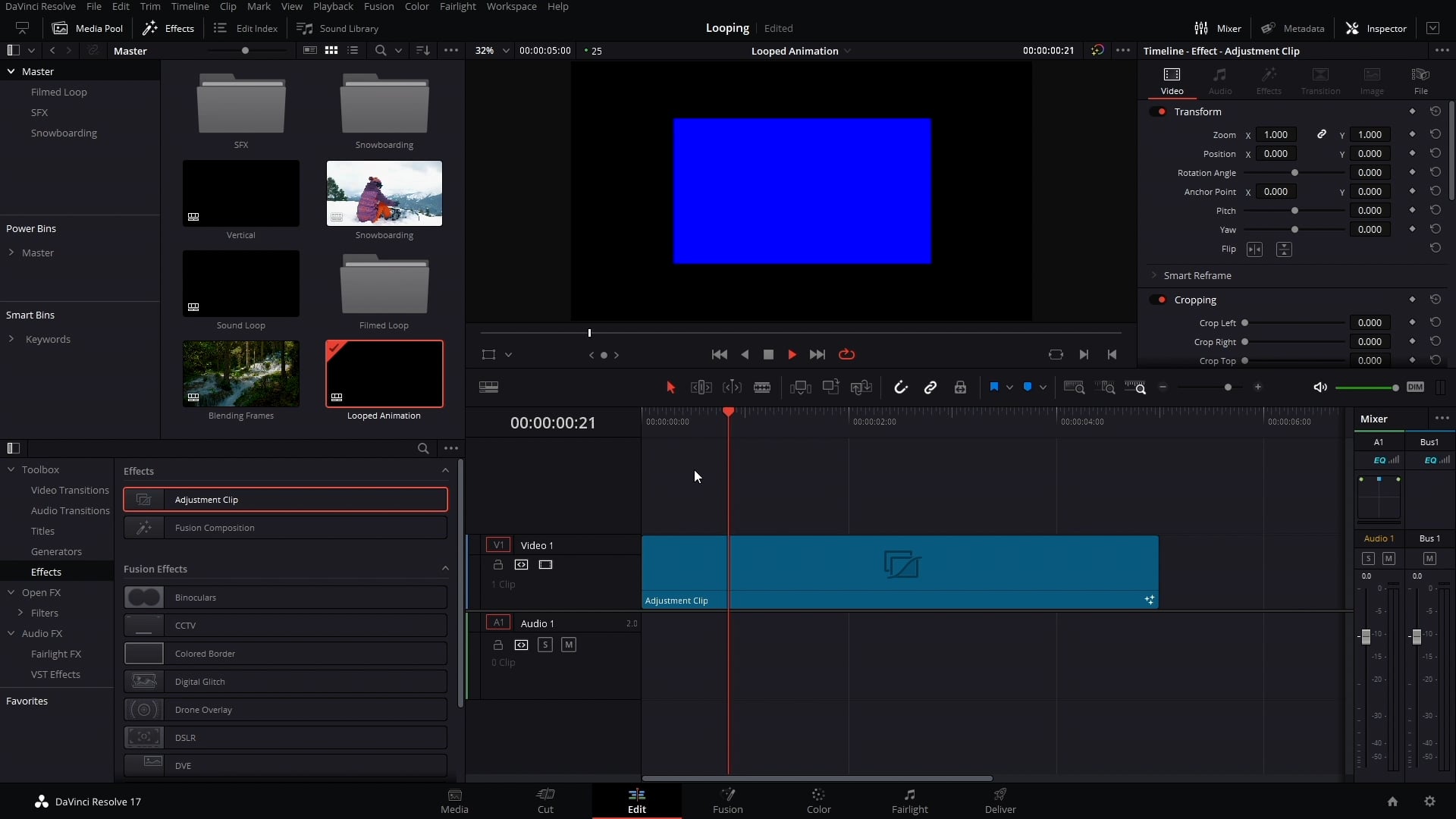Select the Adjustment Clip effect
1456x819 pixels.
pos(285,499)
